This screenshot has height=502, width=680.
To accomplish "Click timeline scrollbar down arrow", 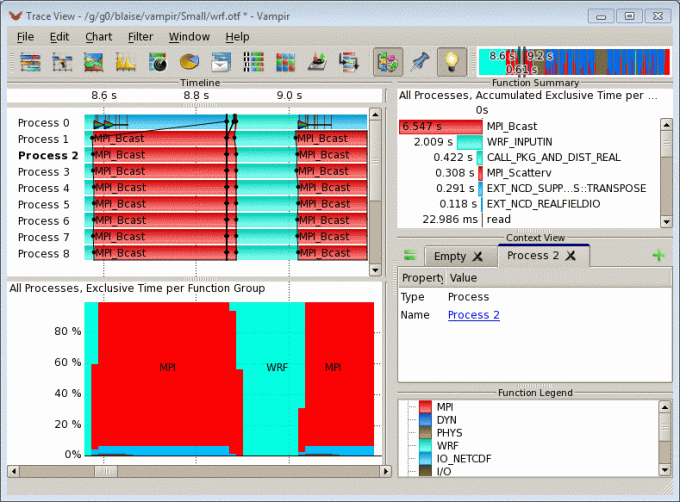I will point(375,271).
